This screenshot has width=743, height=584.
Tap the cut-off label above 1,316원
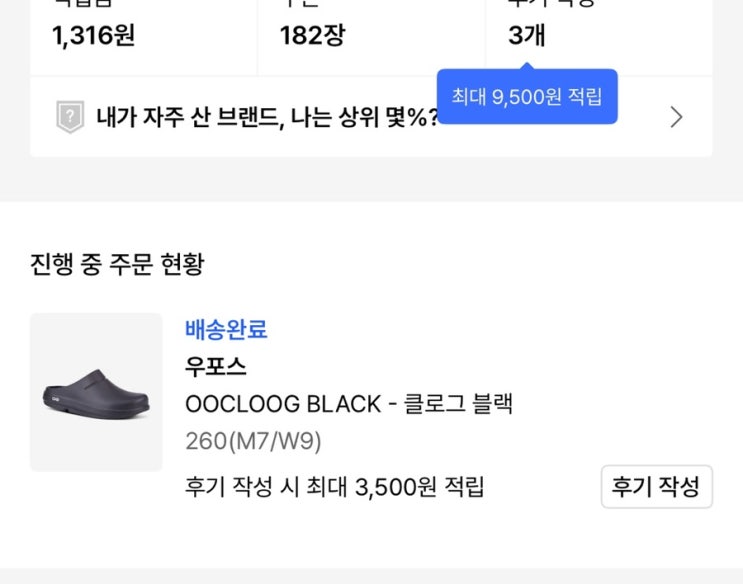81,4
